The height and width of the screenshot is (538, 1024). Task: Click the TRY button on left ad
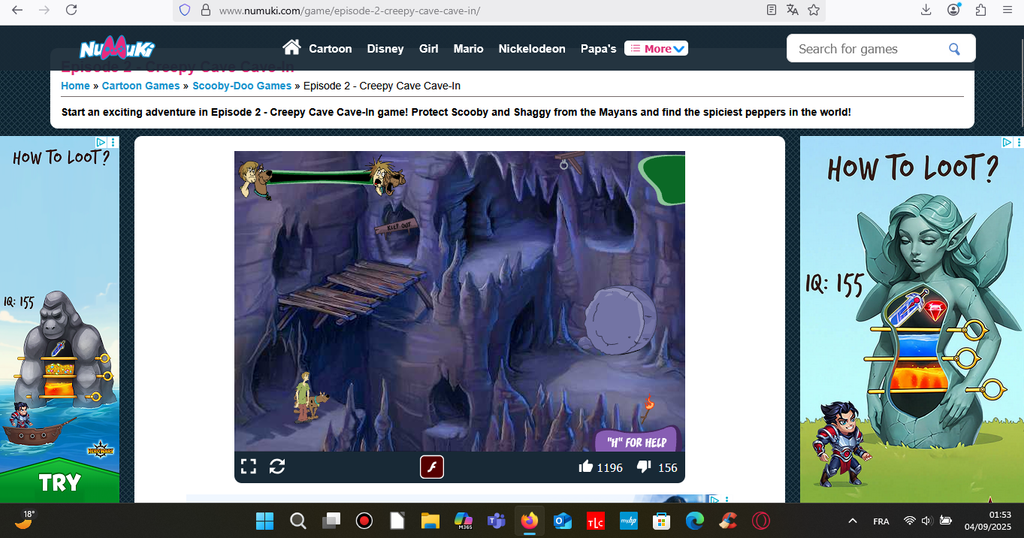point(59,483)
